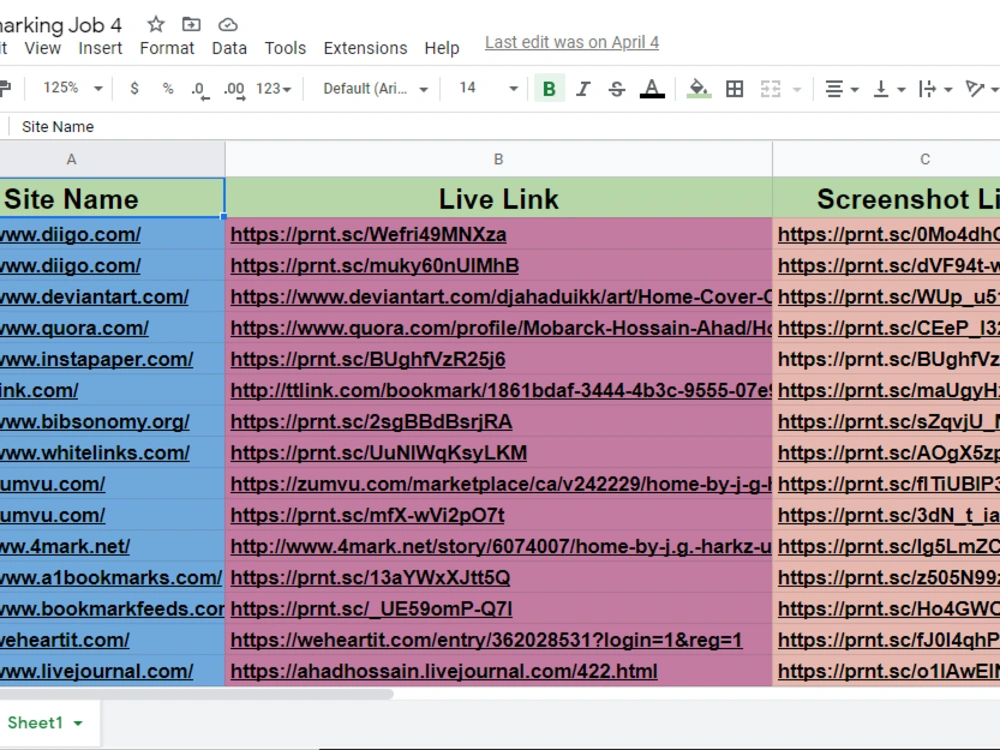Open the Tools menu
Image resolution: width=1000 pixels, height=750 pixels.
pos(285,48)
